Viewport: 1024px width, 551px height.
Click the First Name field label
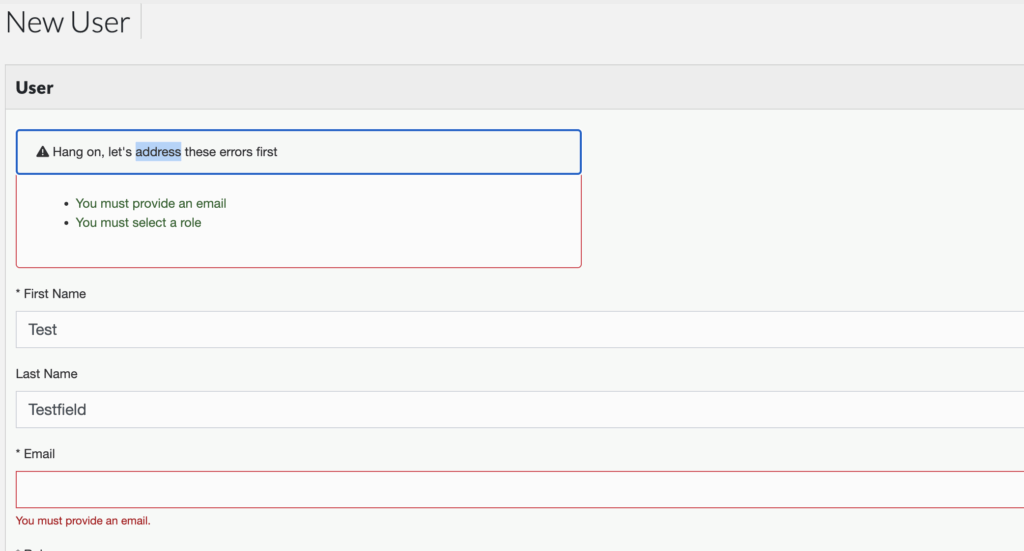click(54, 294)
